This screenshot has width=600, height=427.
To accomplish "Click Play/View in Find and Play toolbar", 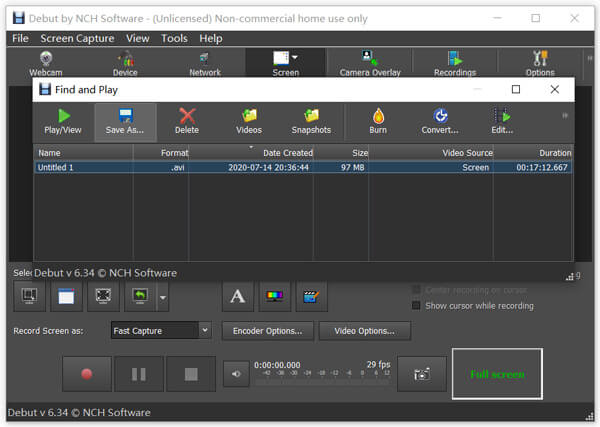I will point(63,122).
